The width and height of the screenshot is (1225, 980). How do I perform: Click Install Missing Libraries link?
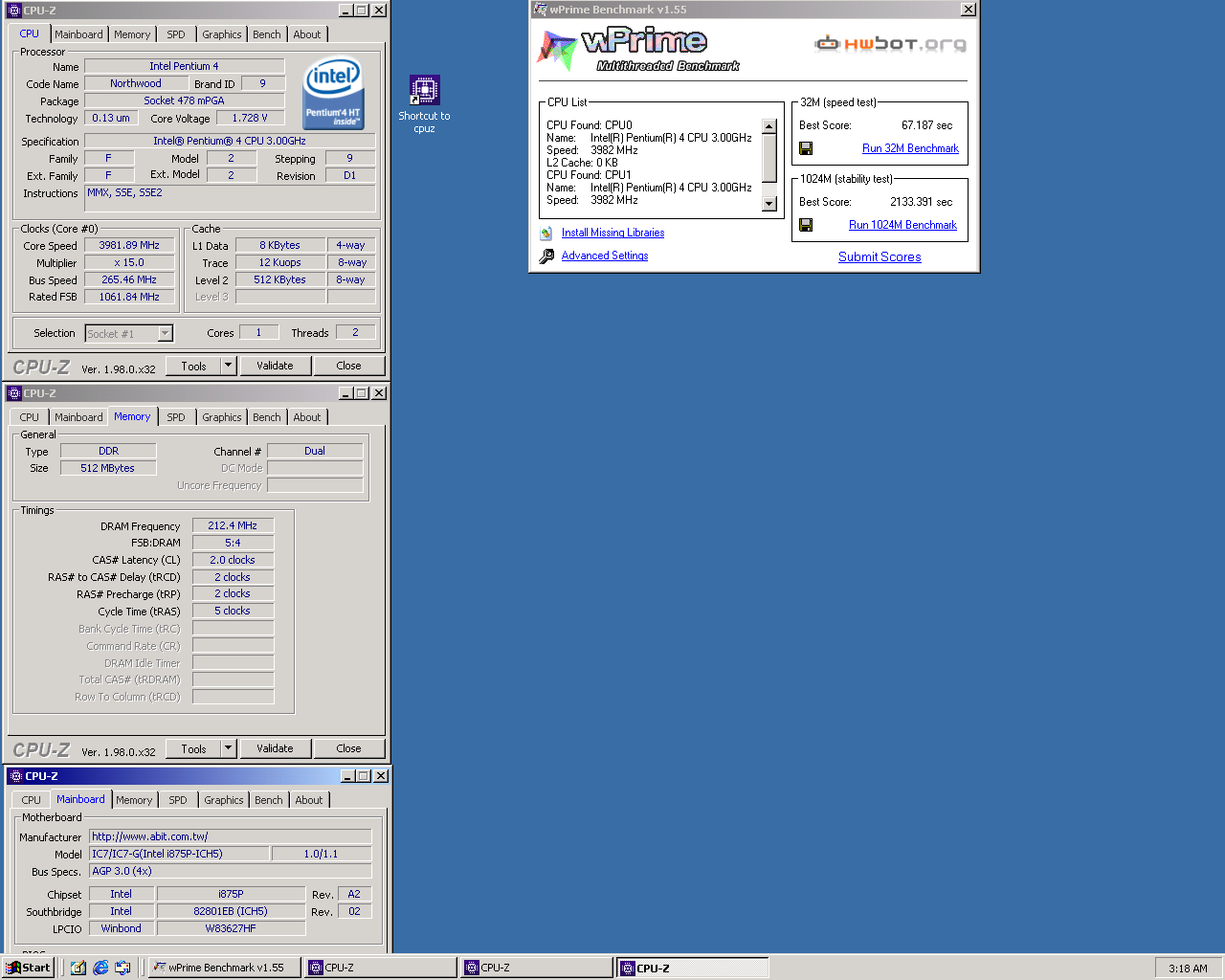click(612, 233)
